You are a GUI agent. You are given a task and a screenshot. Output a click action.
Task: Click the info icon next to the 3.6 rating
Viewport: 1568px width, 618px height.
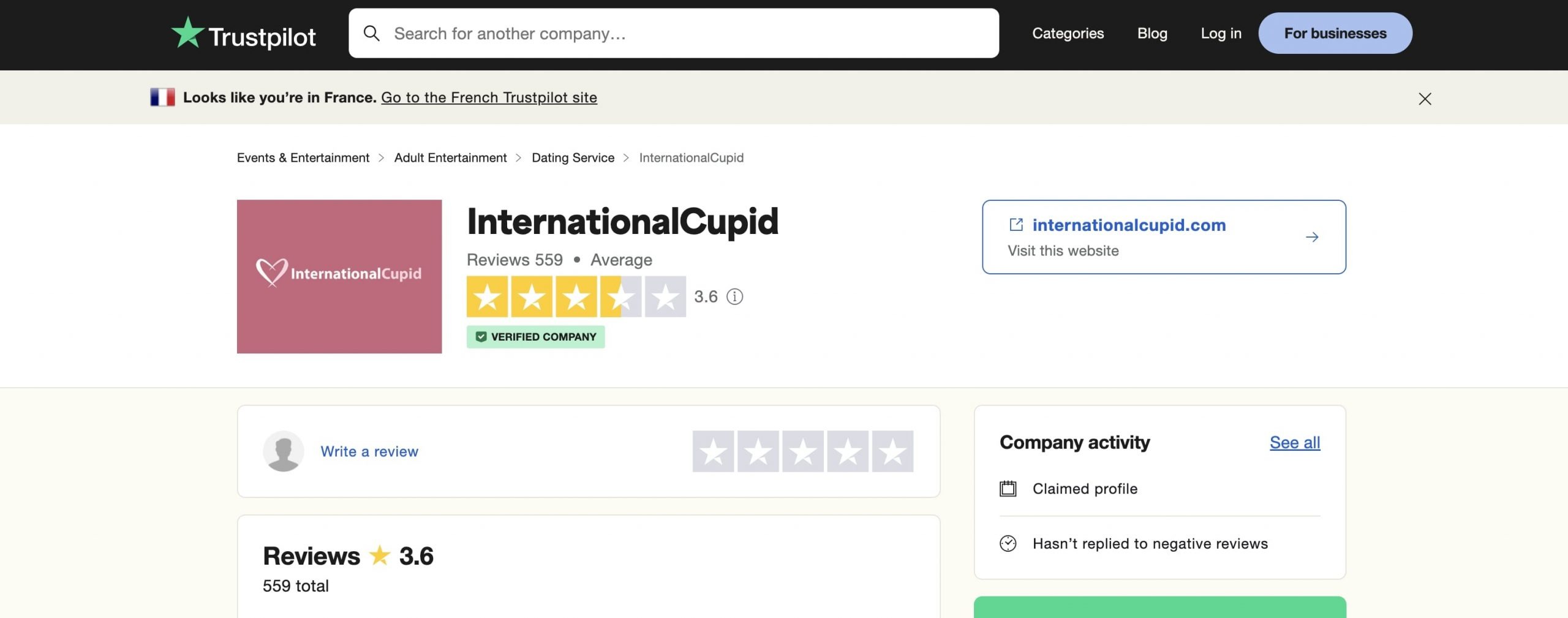tap(734, 297)
